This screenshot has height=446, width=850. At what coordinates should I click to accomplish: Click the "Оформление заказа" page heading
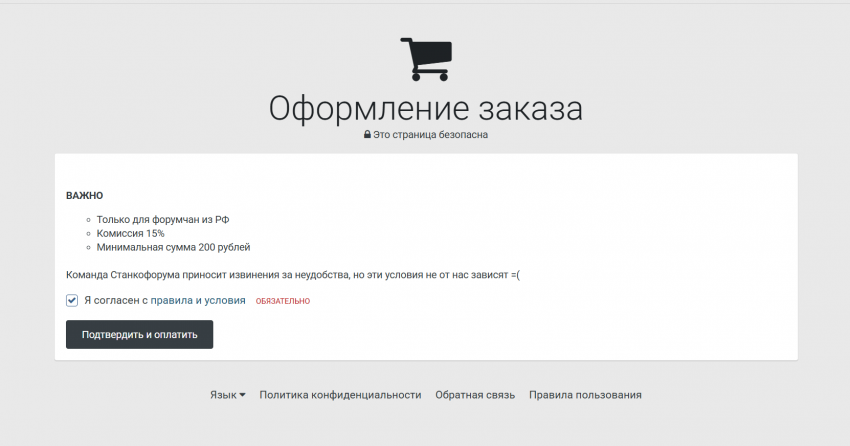[425, 108]
